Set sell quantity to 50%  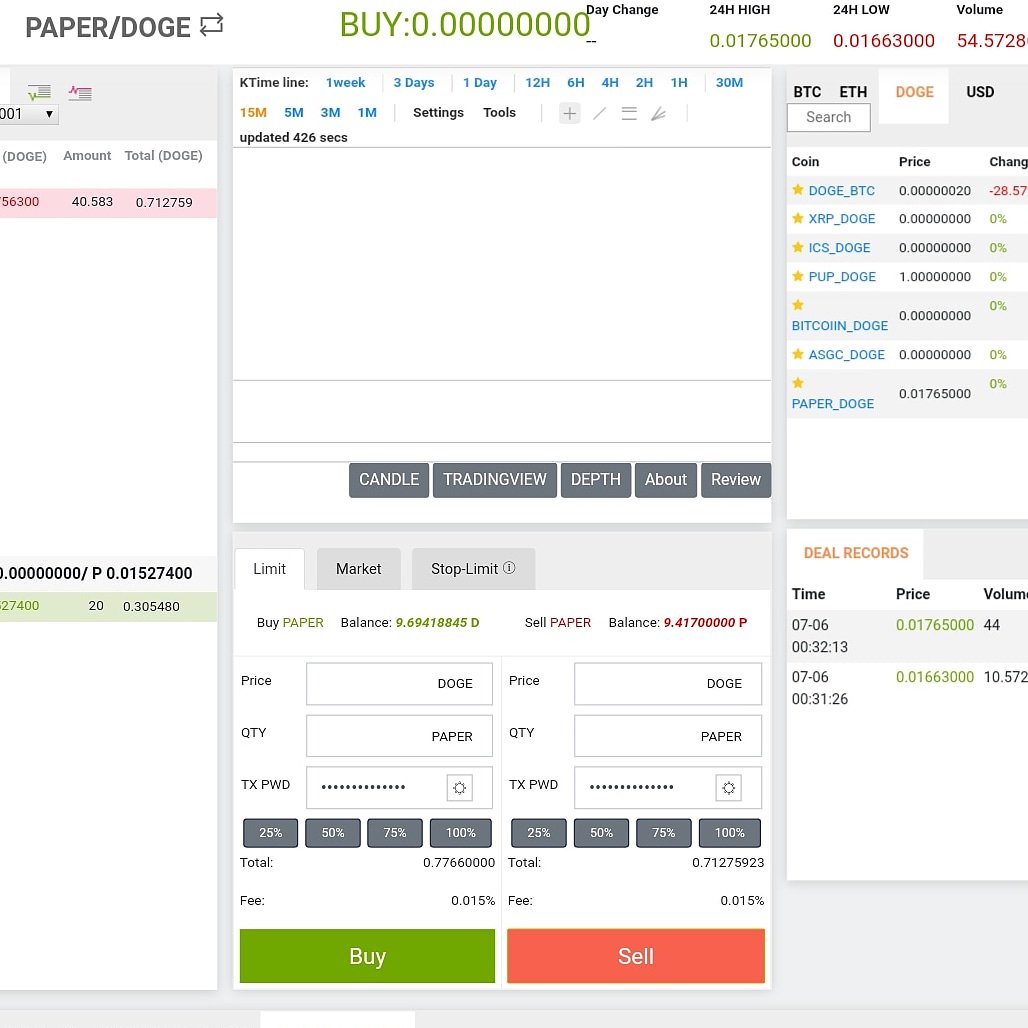(x=601, y=833)
